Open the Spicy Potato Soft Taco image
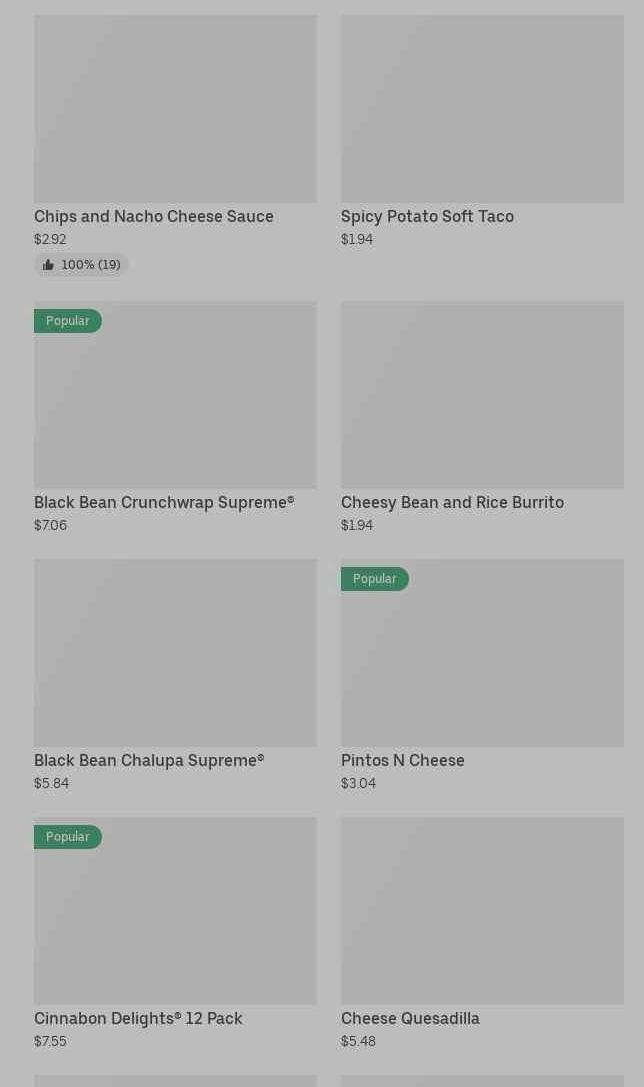Image resolution: width=644 pixels, height=1087 pixels. coord(482,109)
